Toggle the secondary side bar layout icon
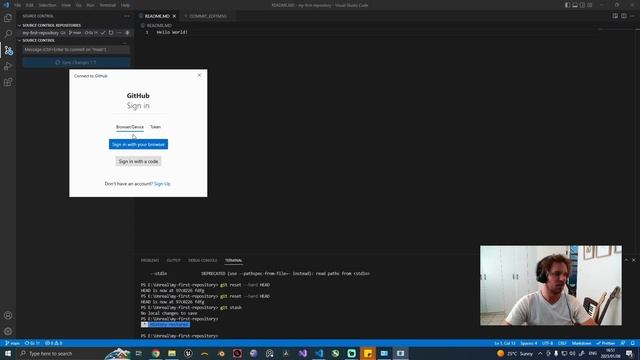This screenshot has width=640, height=360. coord(582,5)
